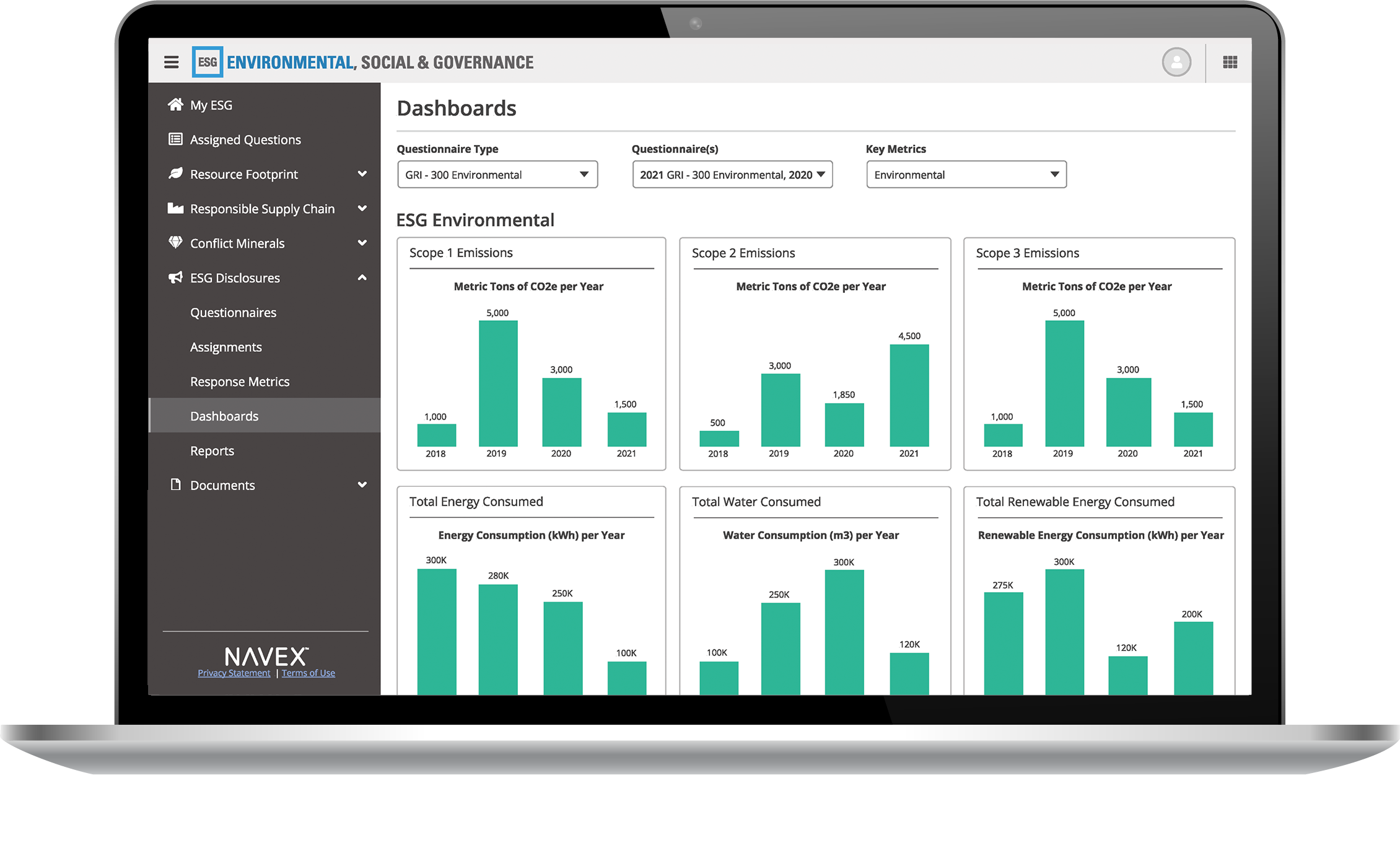Screen dimensions: 1400x848
Task: Click the ESG logo in the header
Action: coord(208,61)
